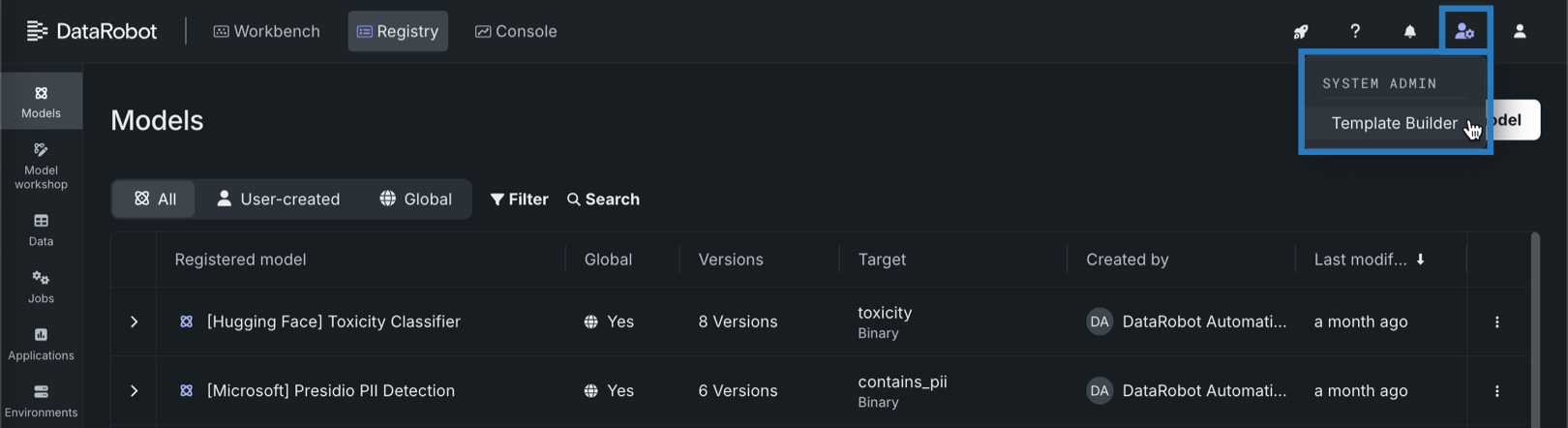Open the notifications bell
Screen dimensions: 1568x428
pyautogui.click(x=1410, y=32)
